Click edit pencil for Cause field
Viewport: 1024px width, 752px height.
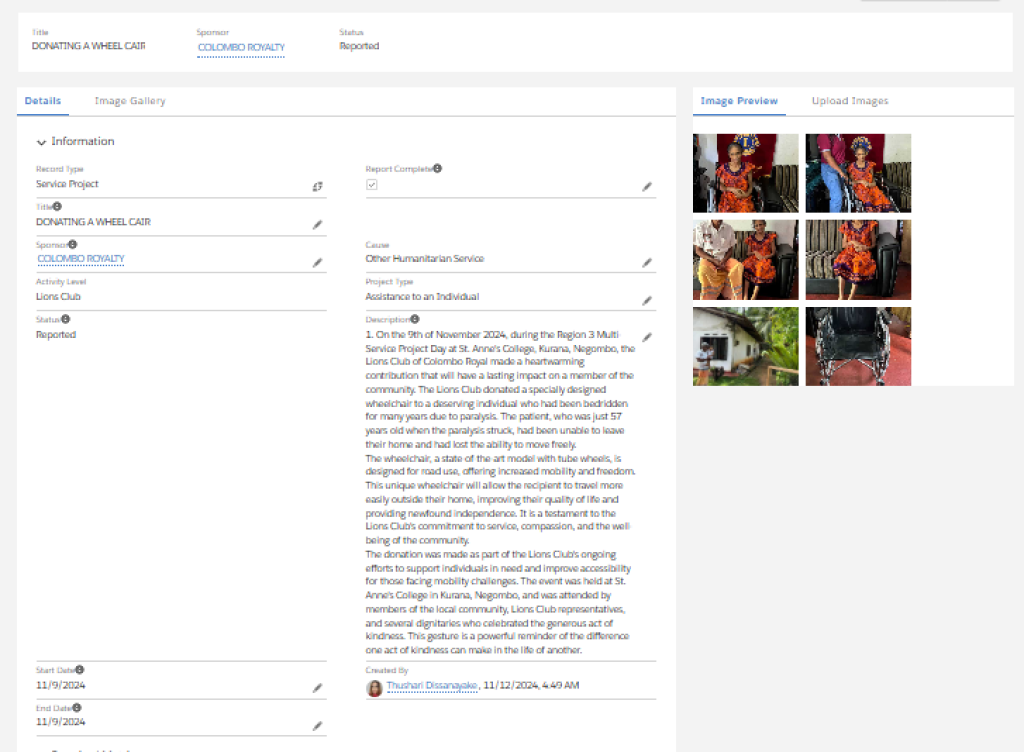tap(647, 262)
